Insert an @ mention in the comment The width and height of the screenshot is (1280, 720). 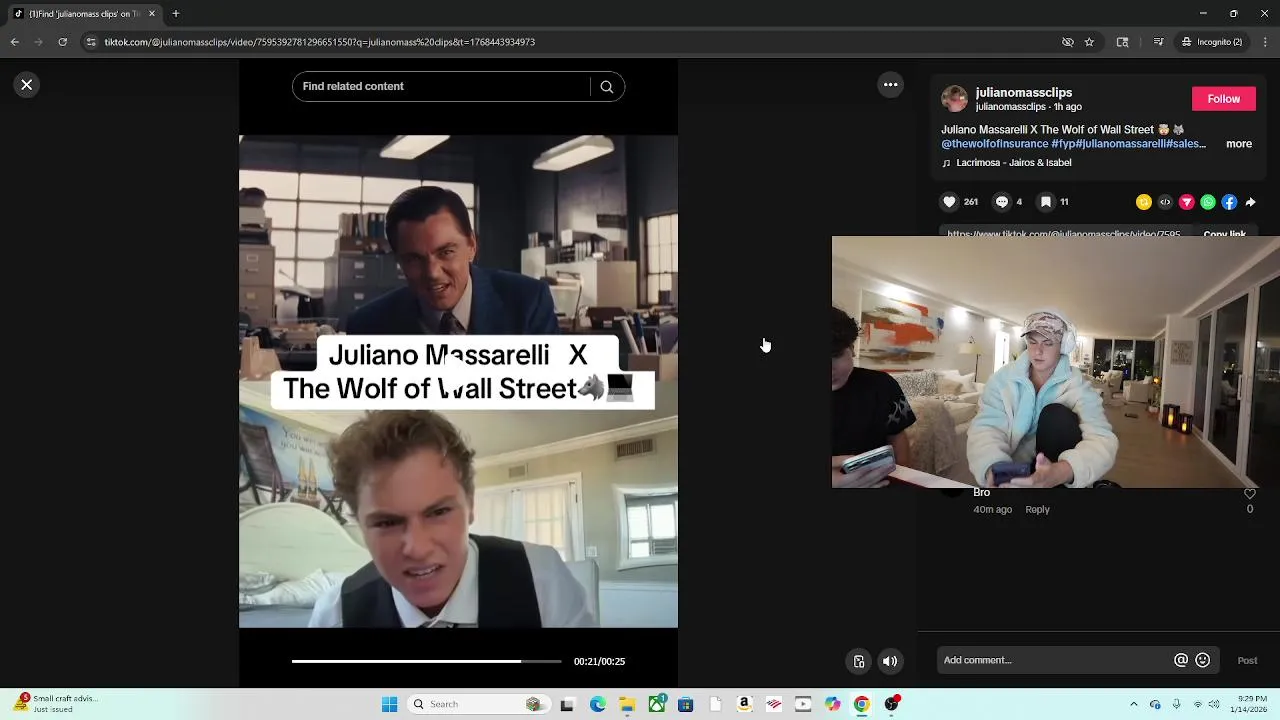point(1181,660)
